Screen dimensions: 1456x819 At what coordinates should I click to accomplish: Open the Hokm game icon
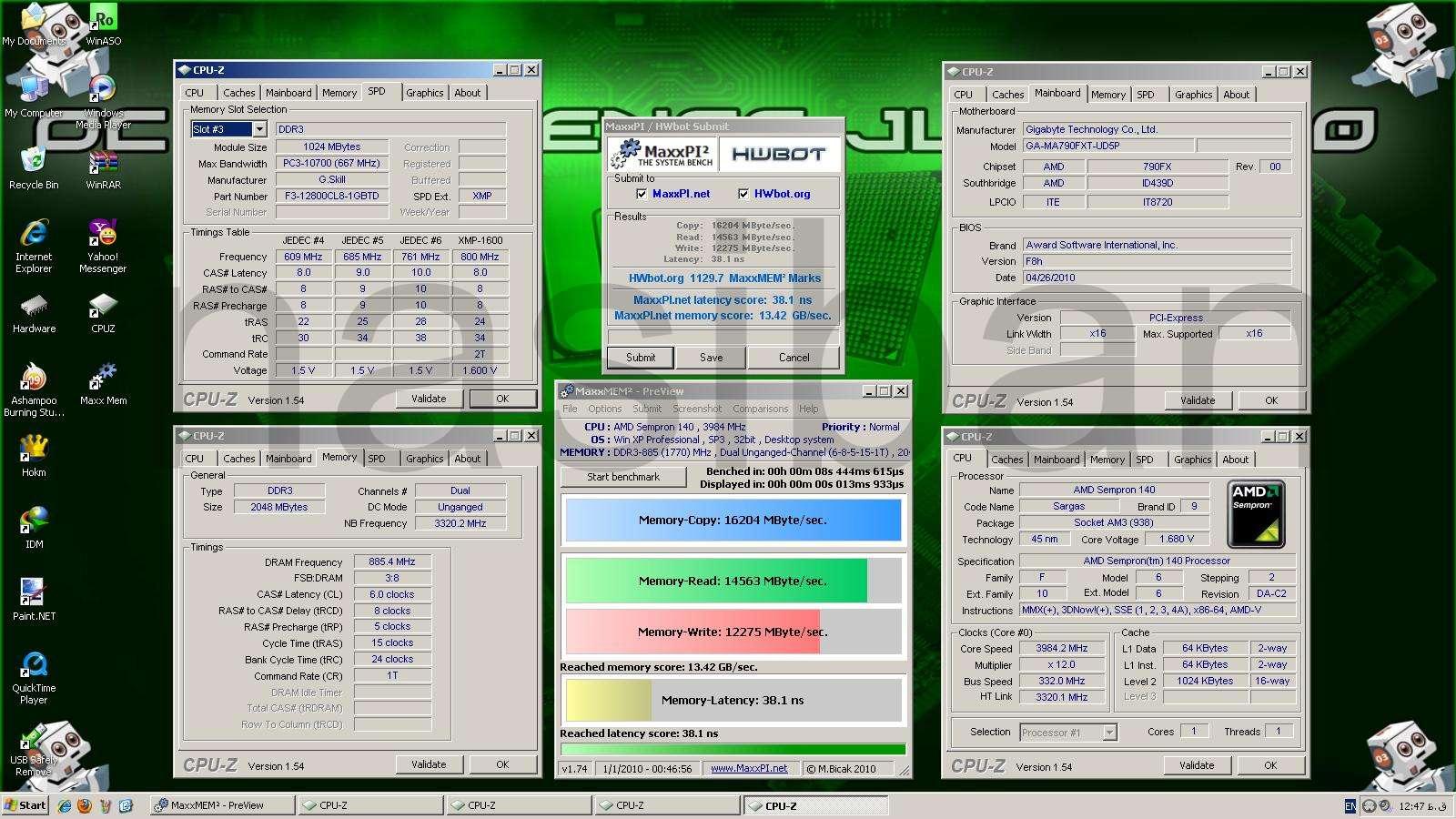click(34, 456)
